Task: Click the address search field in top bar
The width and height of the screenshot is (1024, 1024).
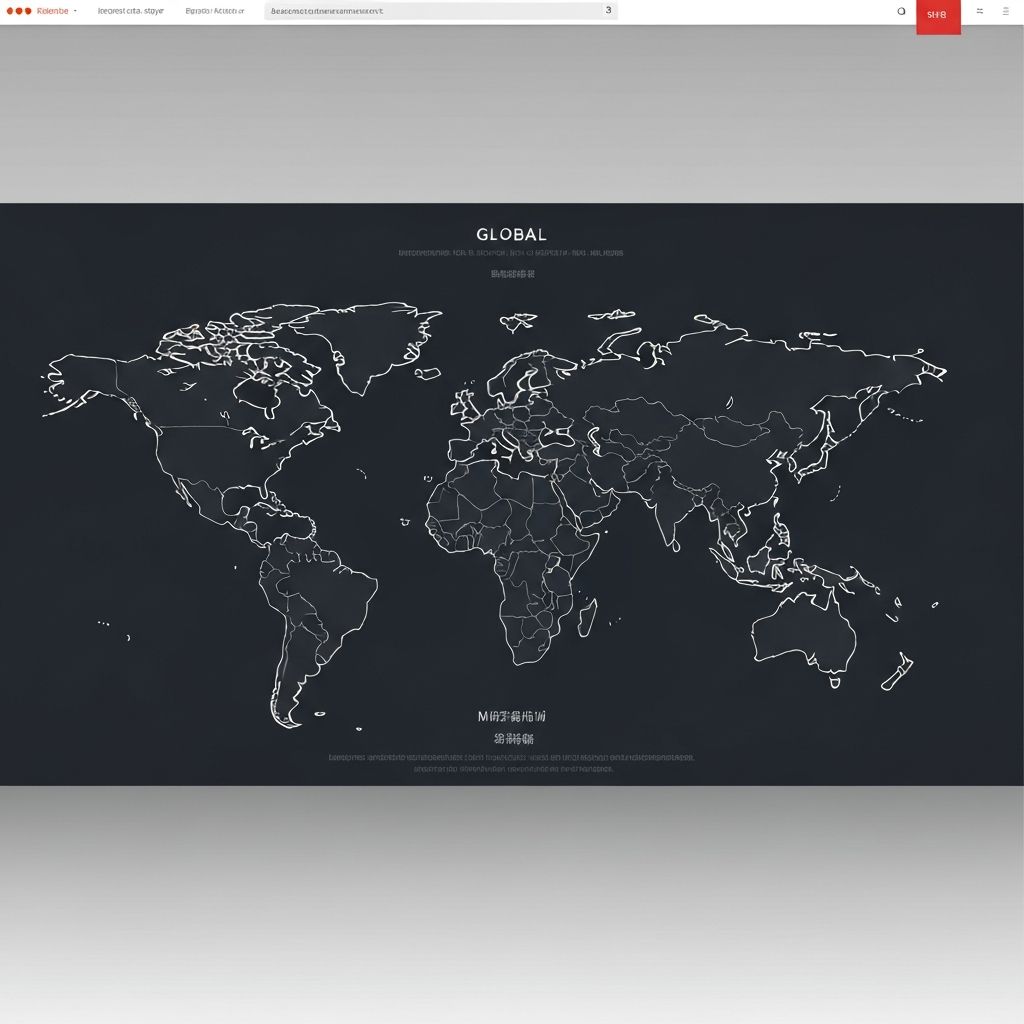Action: (430, 11)
